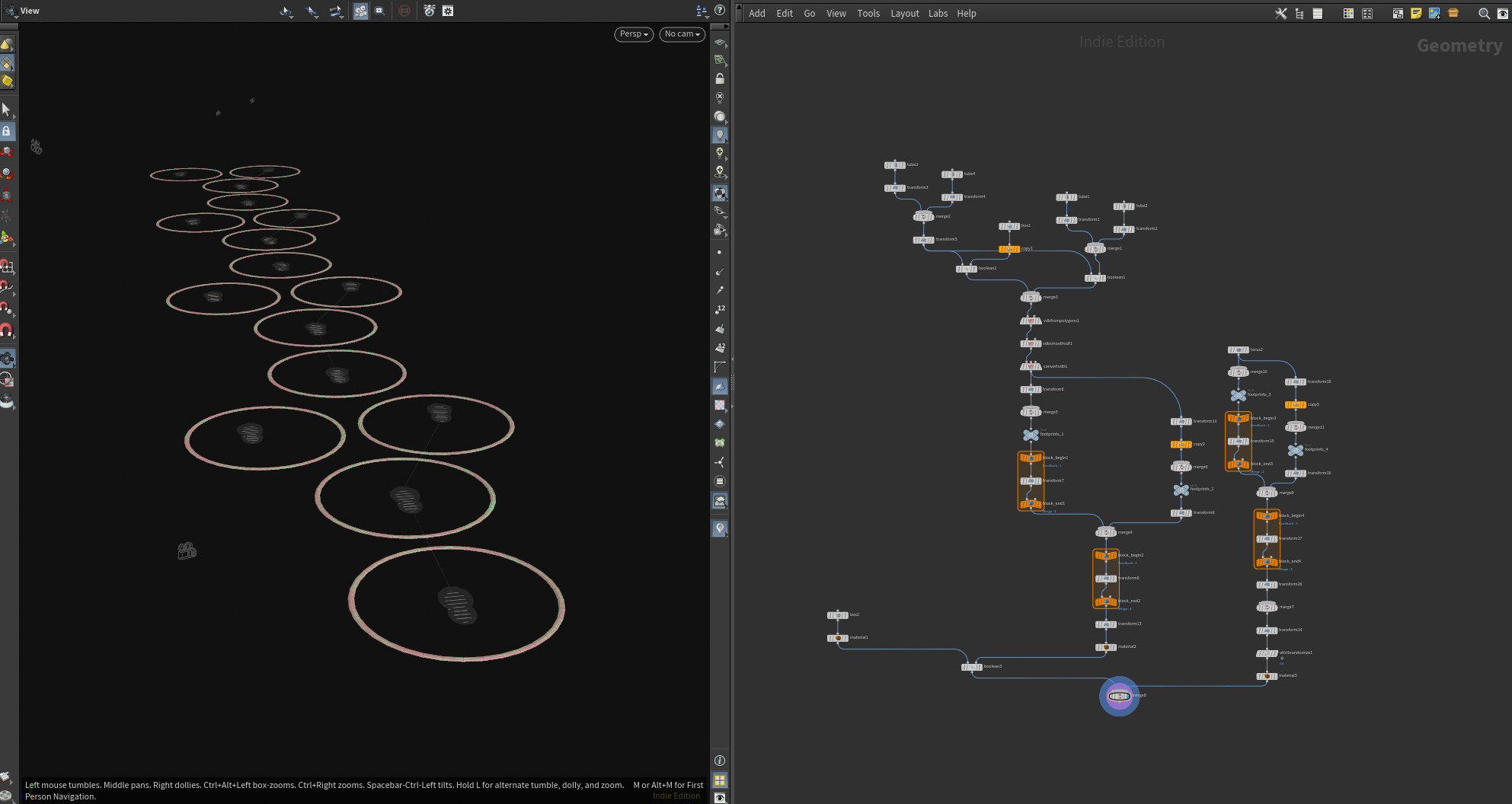Open the Layout menu

pos(905,13)
